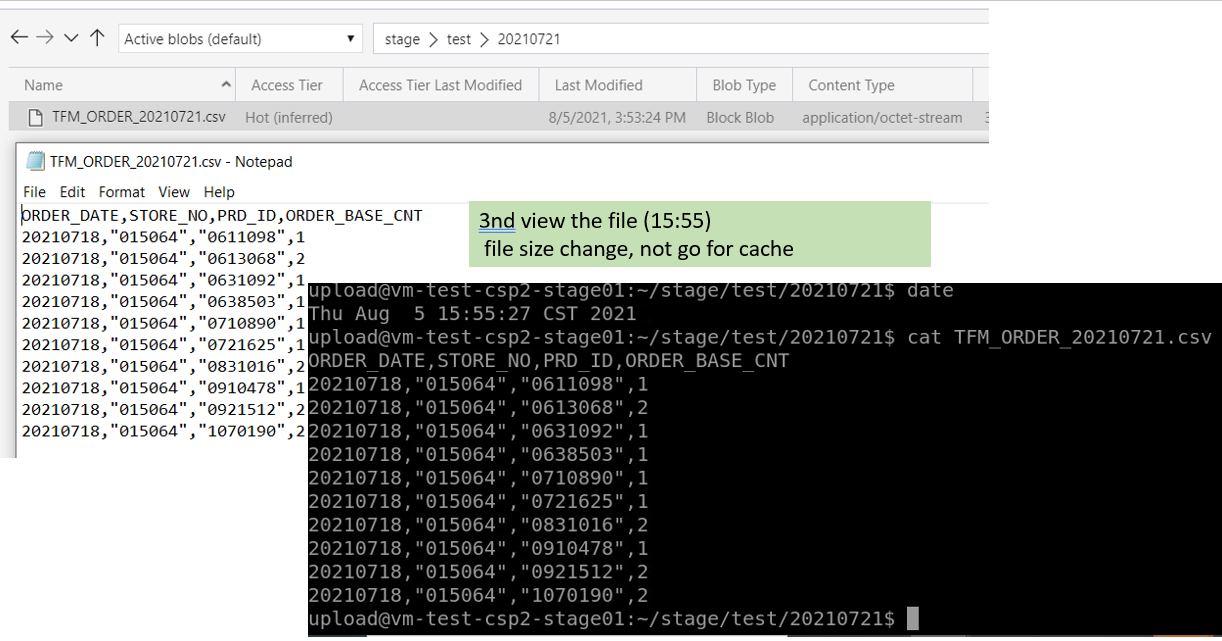Click the Notepad document icon in title bar
1222x641 pixels.
click(x=33, y=161)
